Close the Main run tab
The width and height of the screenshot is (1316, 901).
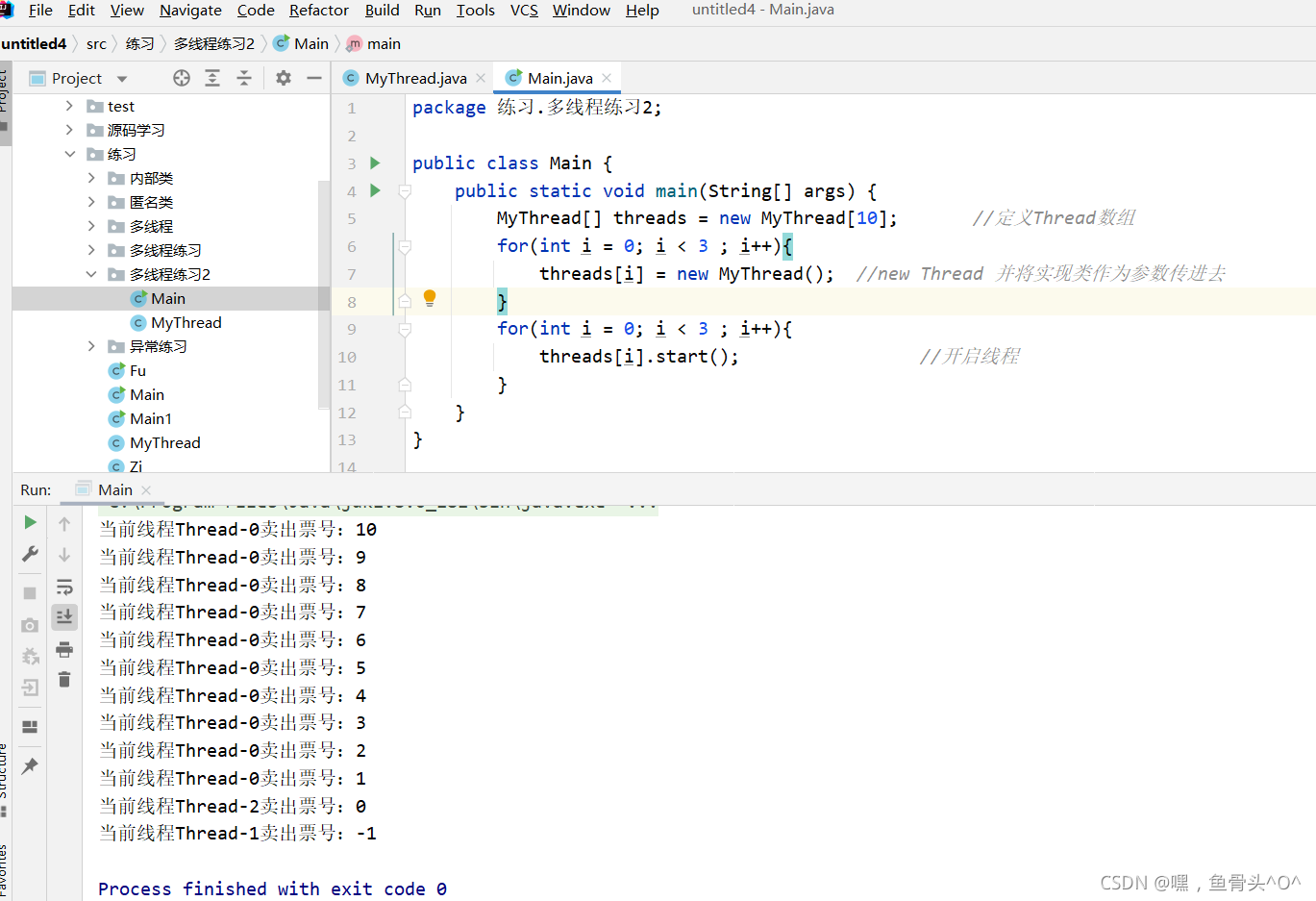click(146, 490)
